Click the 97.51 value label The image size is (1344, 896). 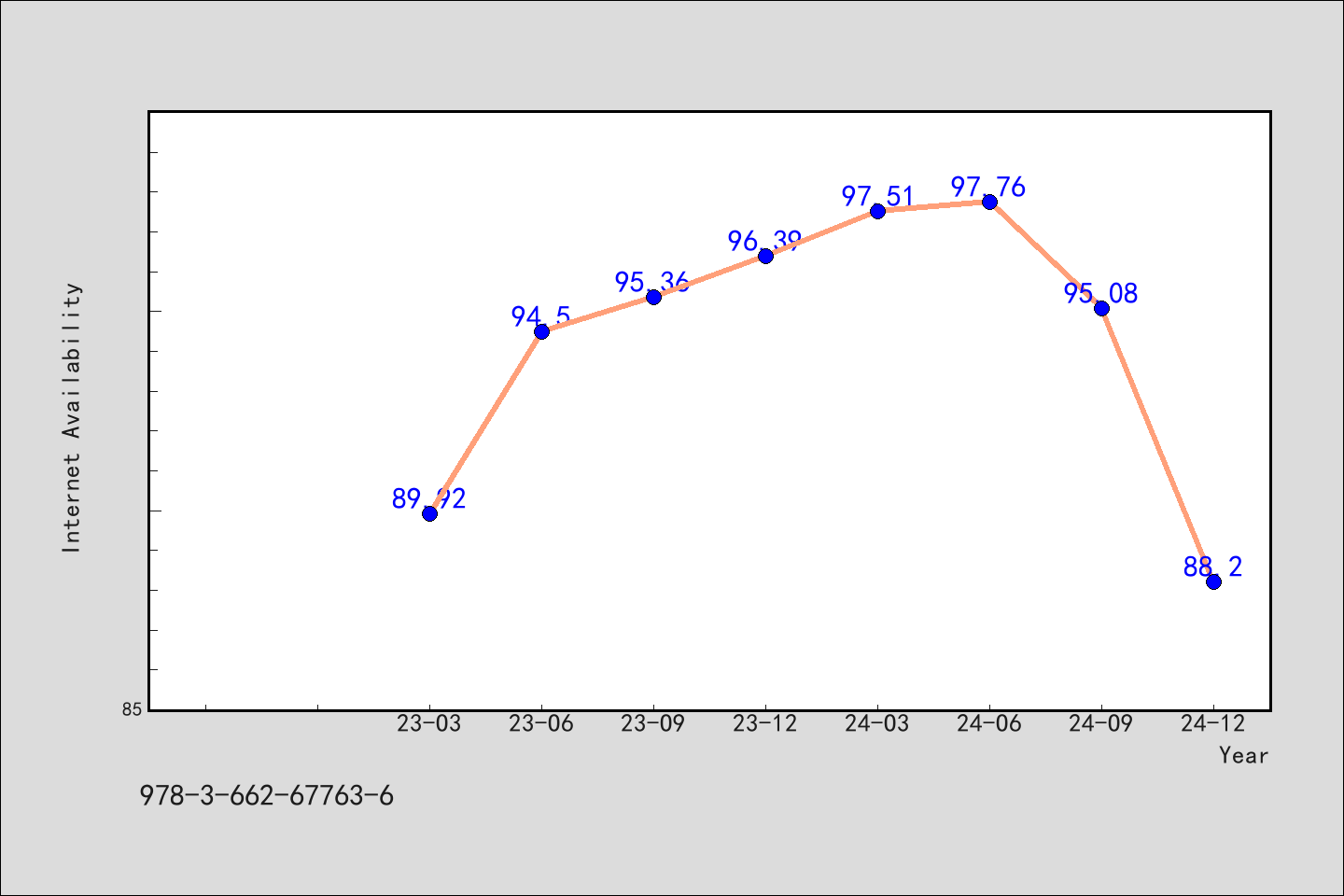tap(877, 197)
